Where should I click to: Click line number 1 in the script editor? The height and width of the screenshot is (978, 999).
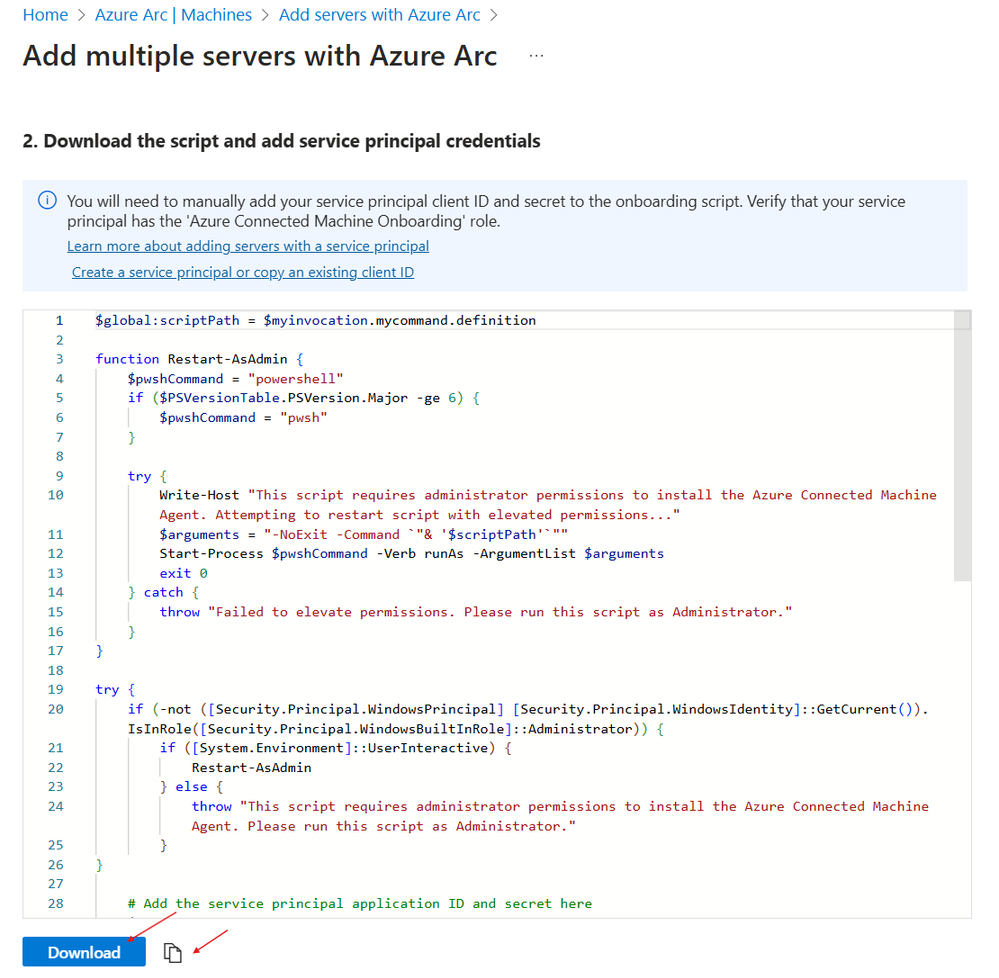pyautogui.click(x=59, y=320)
